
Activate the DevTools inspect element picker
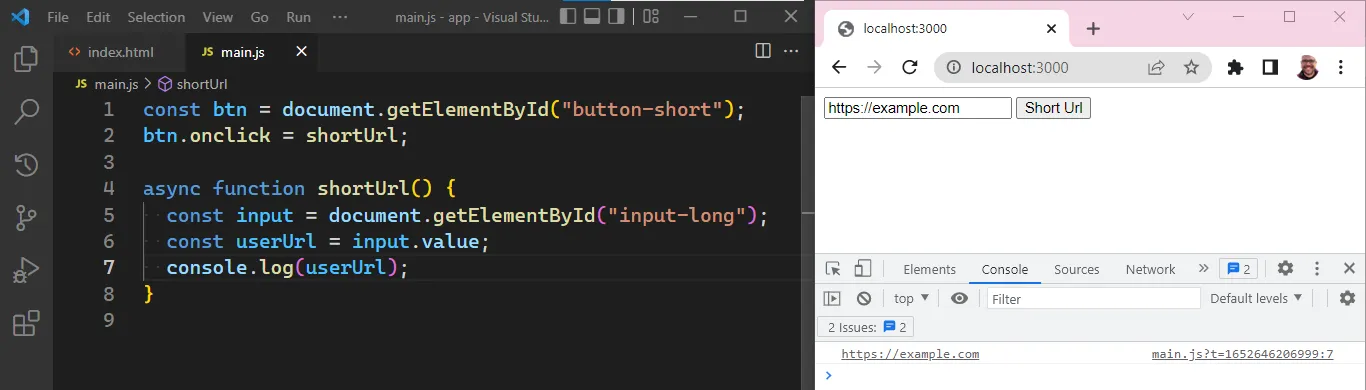(833, 268)
